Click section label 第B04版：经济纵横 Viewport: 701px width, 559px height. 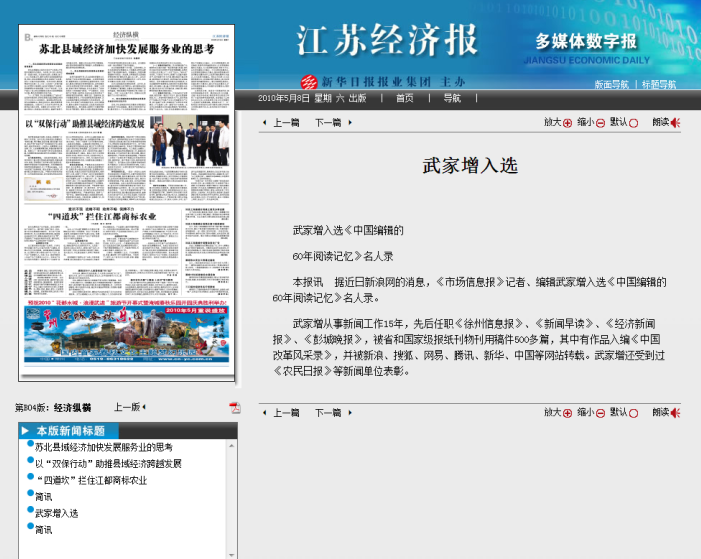click(53, 407)
